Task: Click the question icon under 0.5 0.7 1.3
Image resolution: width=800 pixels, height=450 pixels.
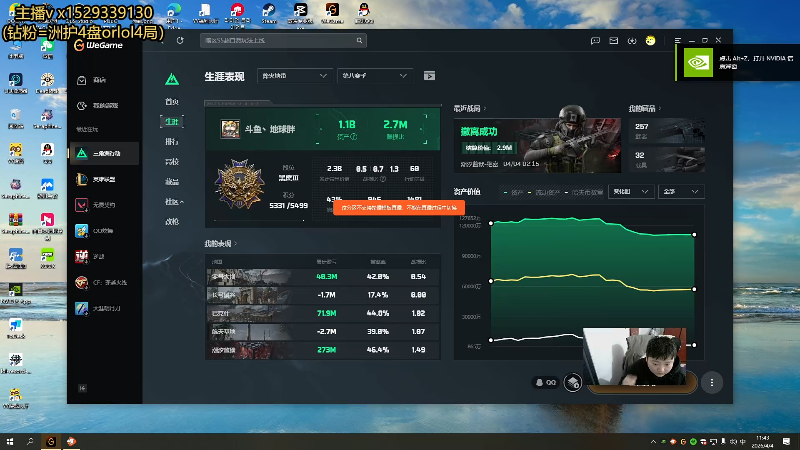Action: coord(383,179)
